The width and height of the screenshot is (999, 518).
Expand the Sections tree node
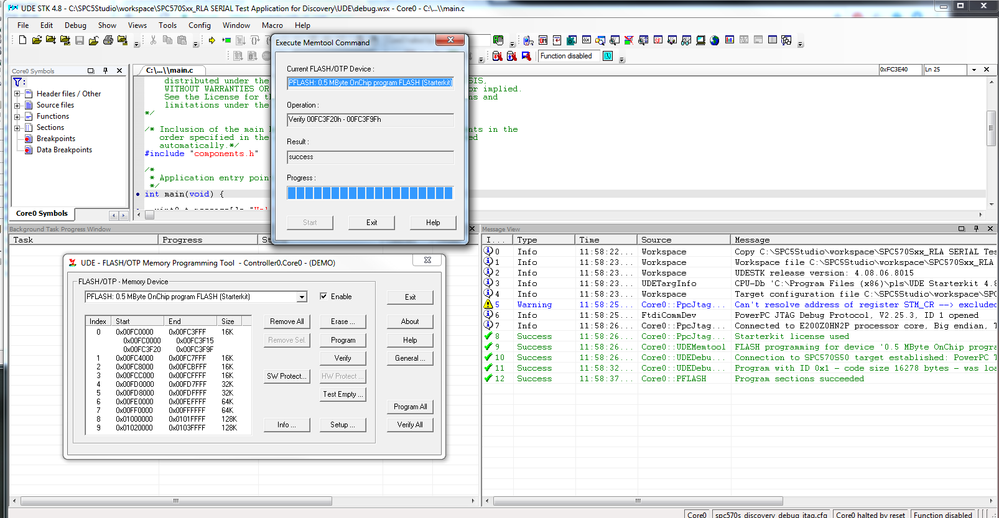coord(17,127)
